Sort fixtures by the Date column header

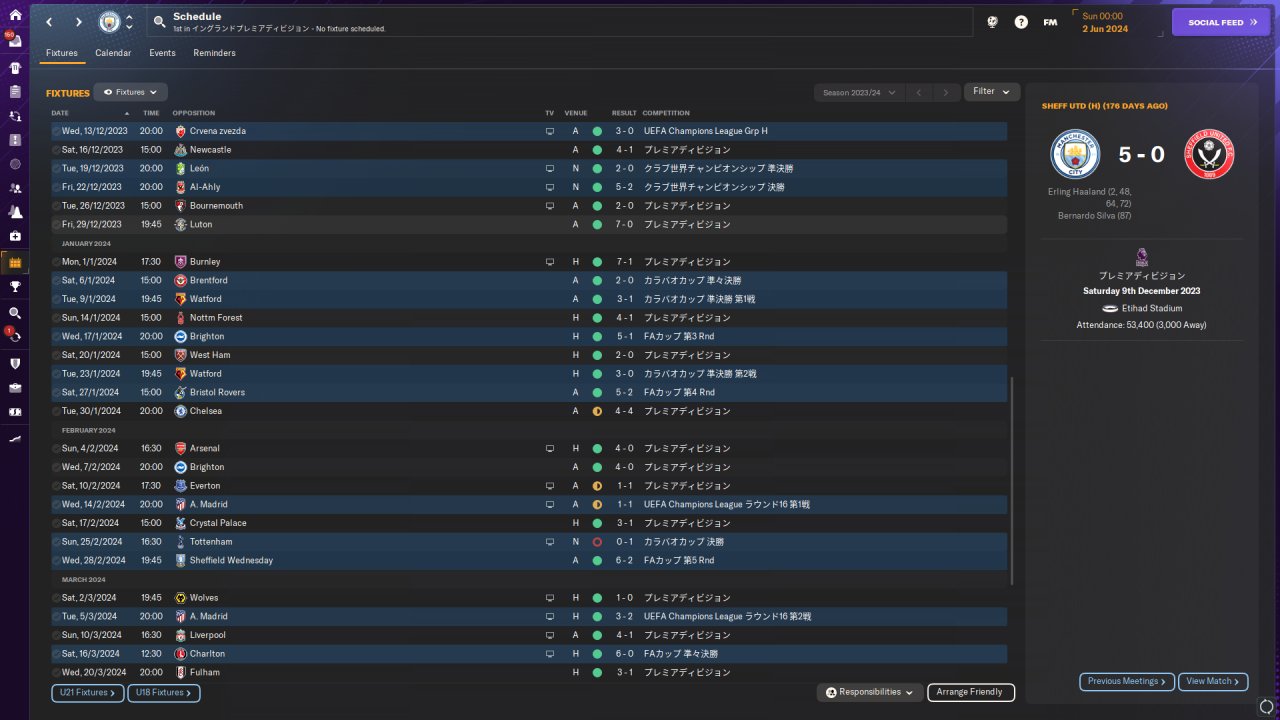click(60, 113)
